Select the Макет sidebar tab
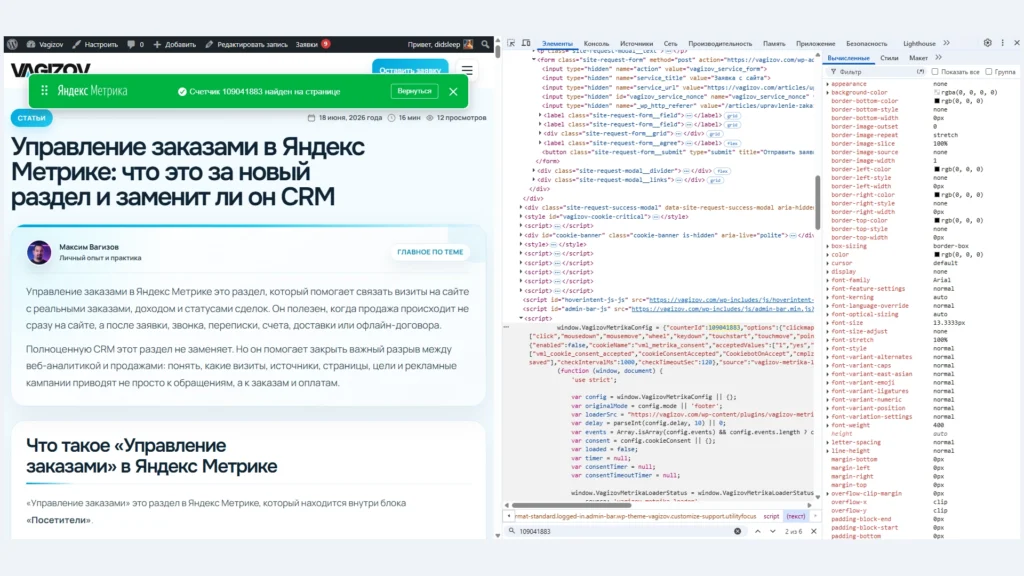 coord(918,58)
